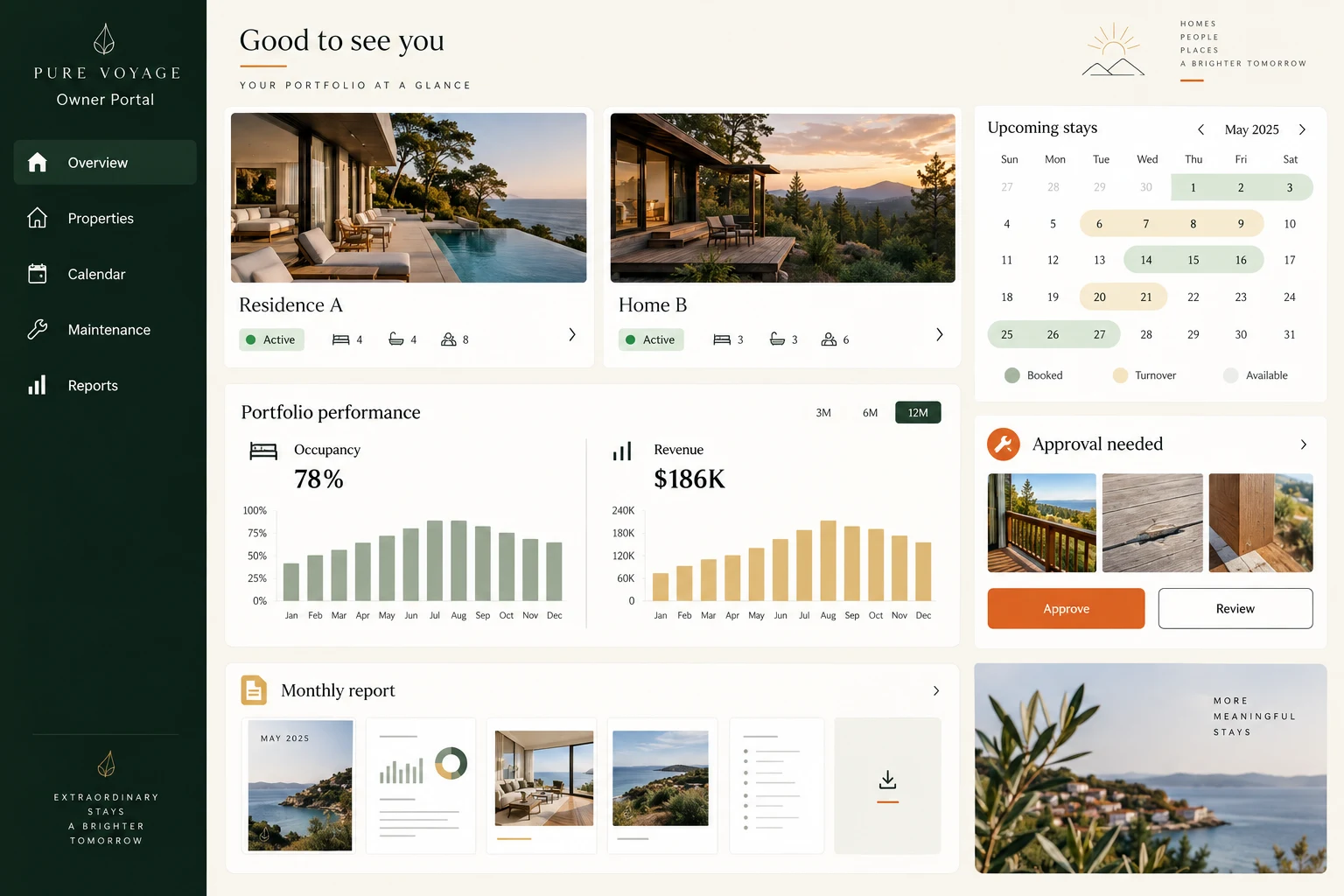The height and width of the screenshot is (896, 1344).
Task: Click the Monthly report document icon
Action: click(x=254, y=690)
